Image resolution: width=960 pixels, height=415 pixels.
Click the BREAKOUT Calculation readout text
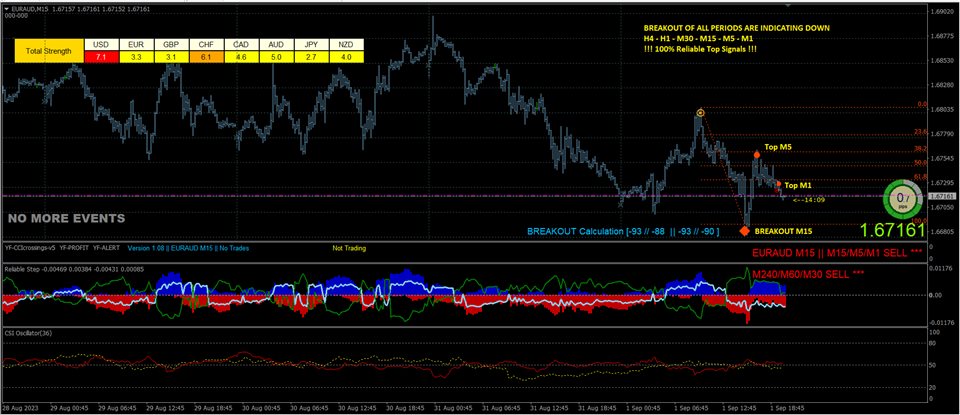pyautogui.click(x=623, y=232)
